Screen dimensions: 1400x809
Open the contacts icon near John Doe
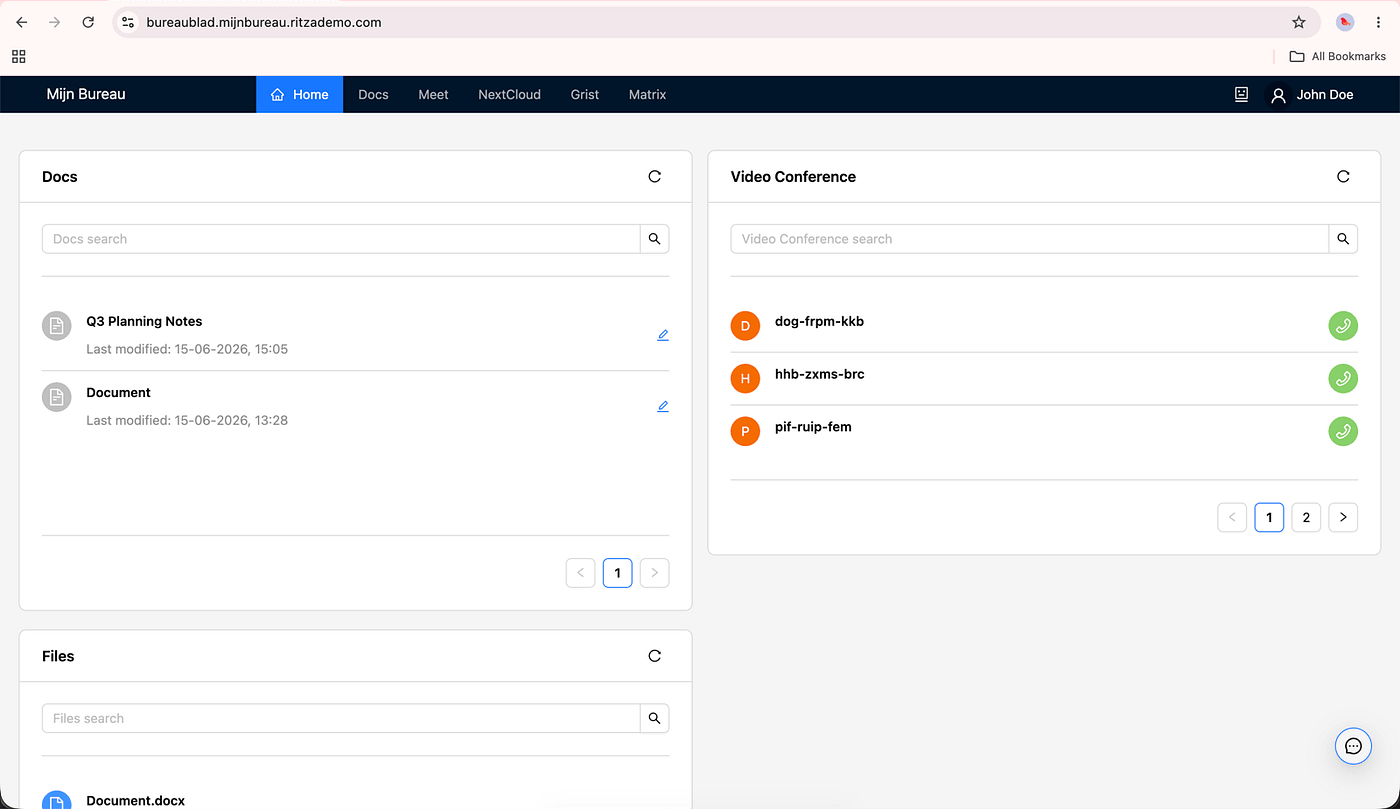coord(1241,94)
